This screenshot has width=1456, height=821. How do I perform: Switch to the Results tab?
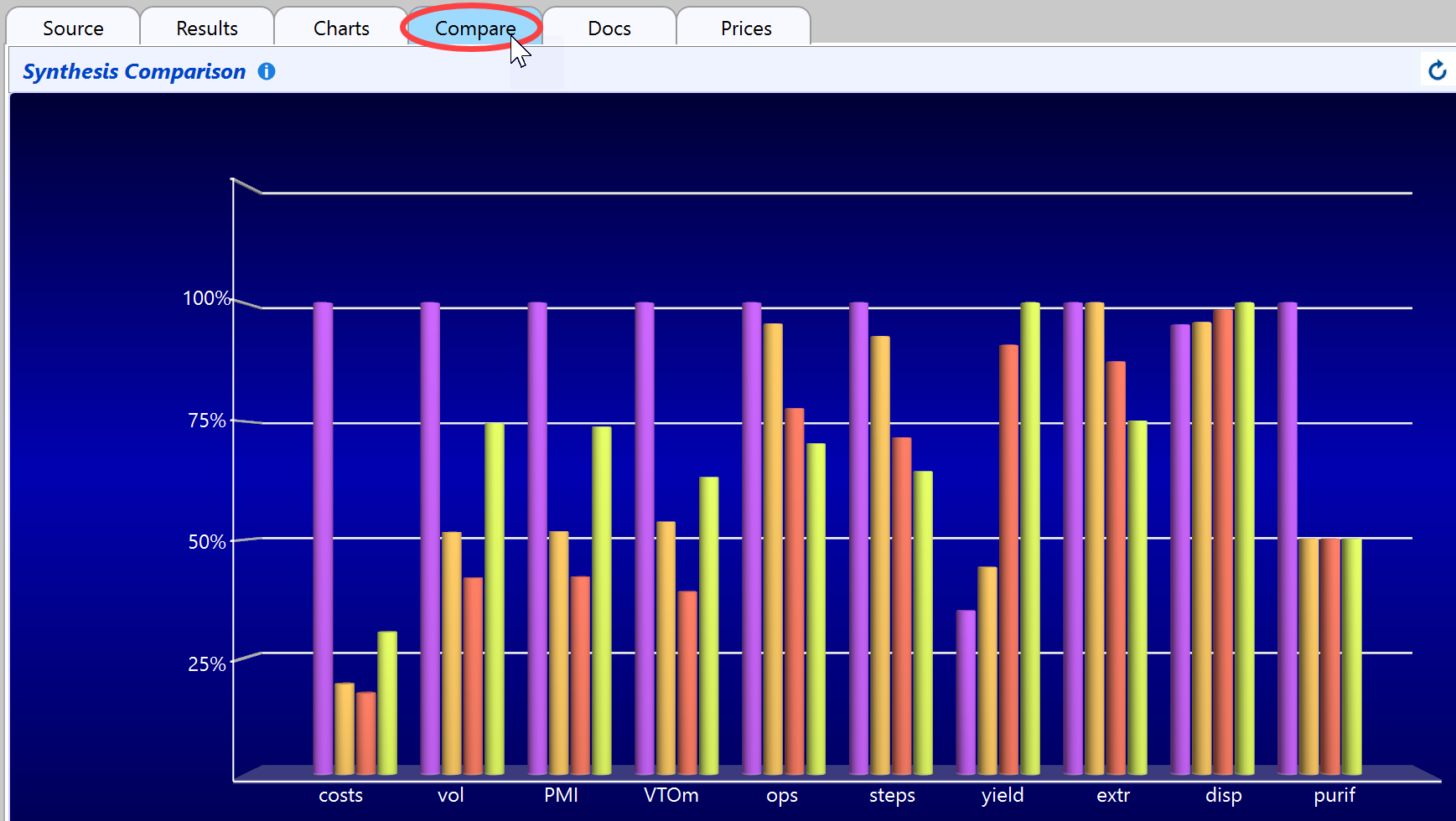coord(207,28)
